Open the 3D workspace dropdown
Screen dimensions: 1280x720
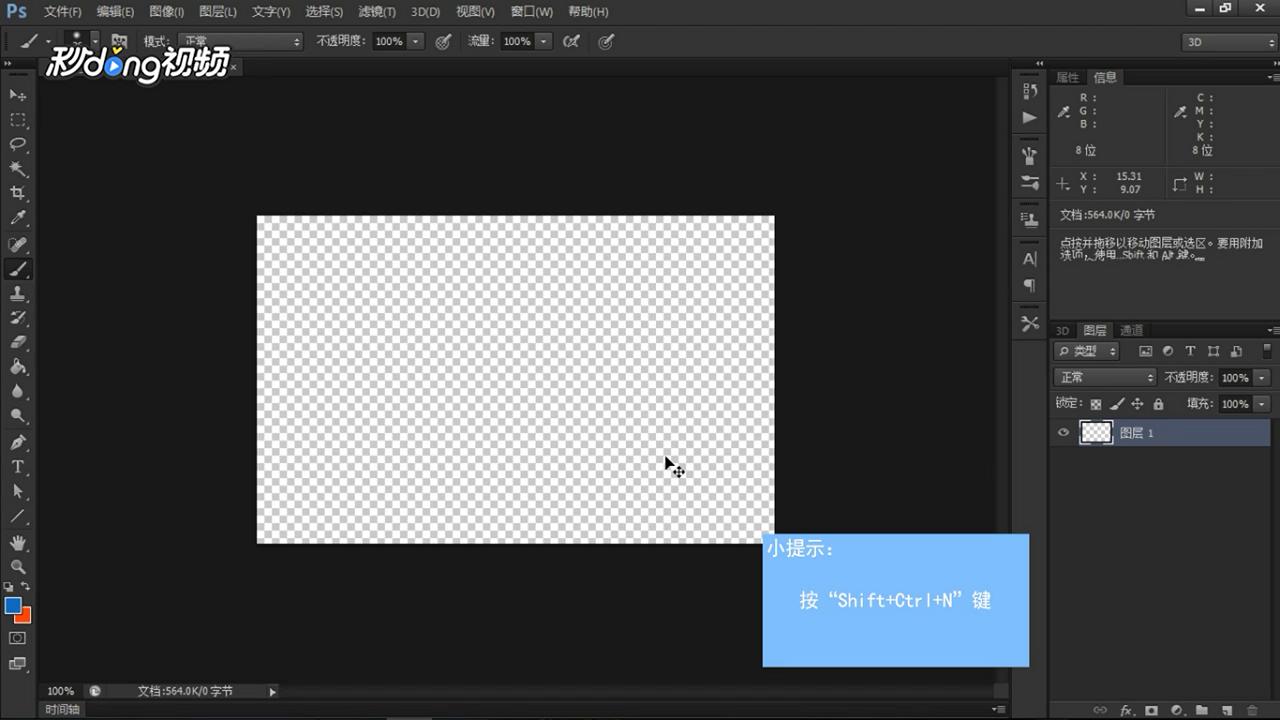coord(1229,42)
